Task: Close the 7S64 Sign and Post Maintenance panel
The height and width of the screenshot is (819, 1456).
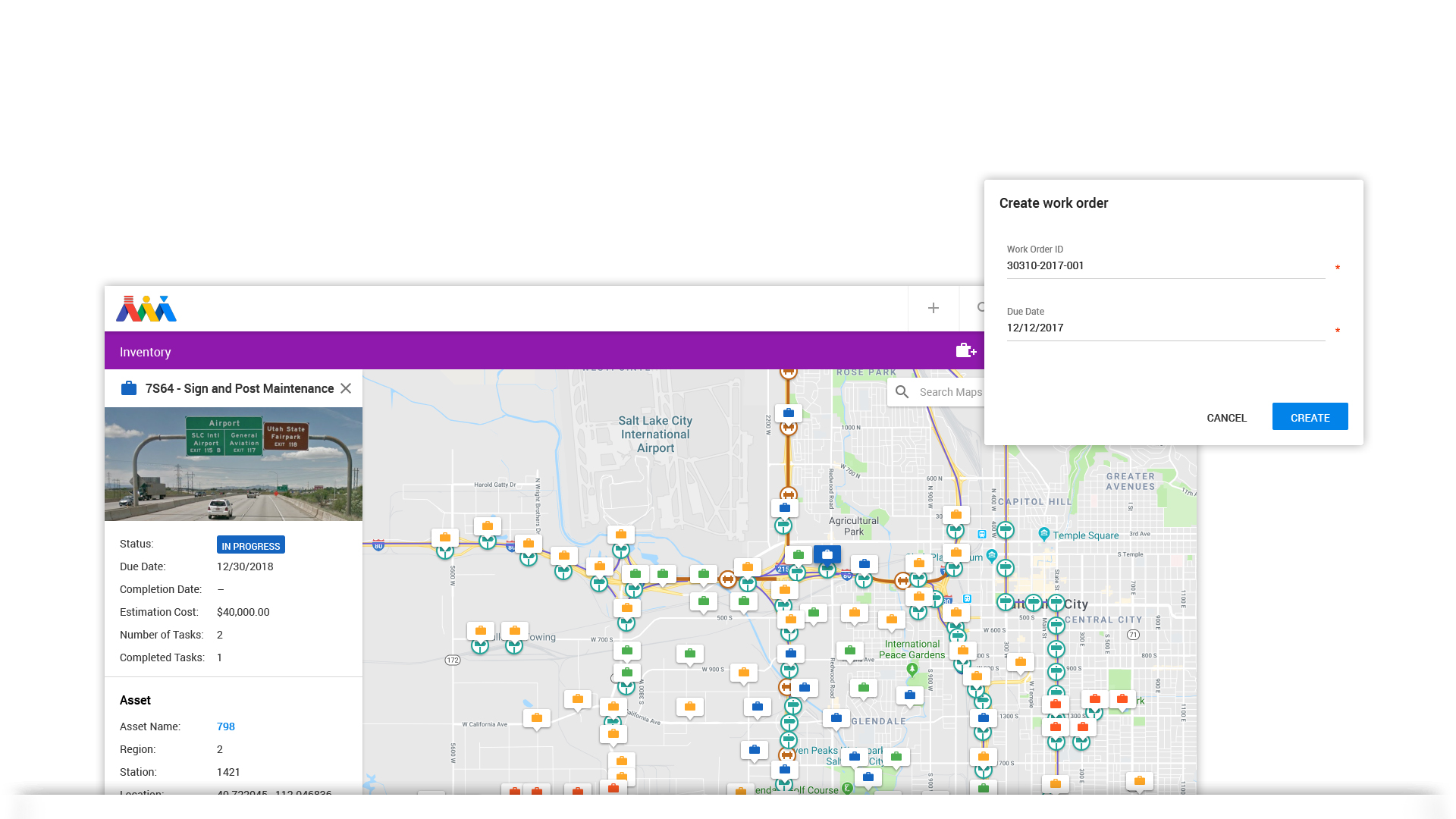Action: (x=346, y=388)
